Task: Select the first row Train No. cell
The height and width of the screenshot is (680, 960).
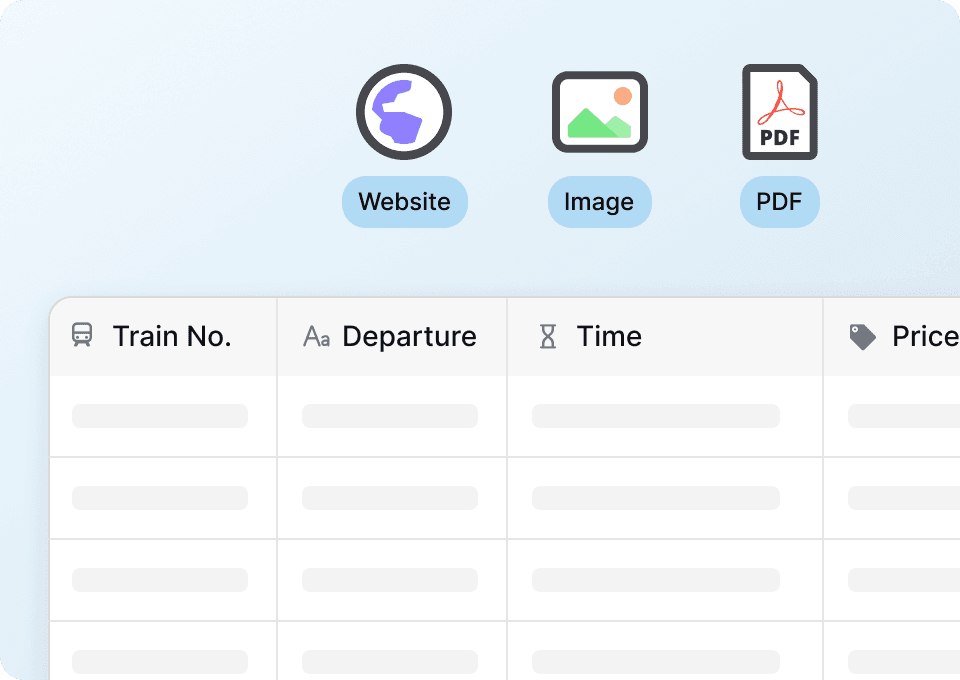Action: pyautogui.click(x=160, y=416)
